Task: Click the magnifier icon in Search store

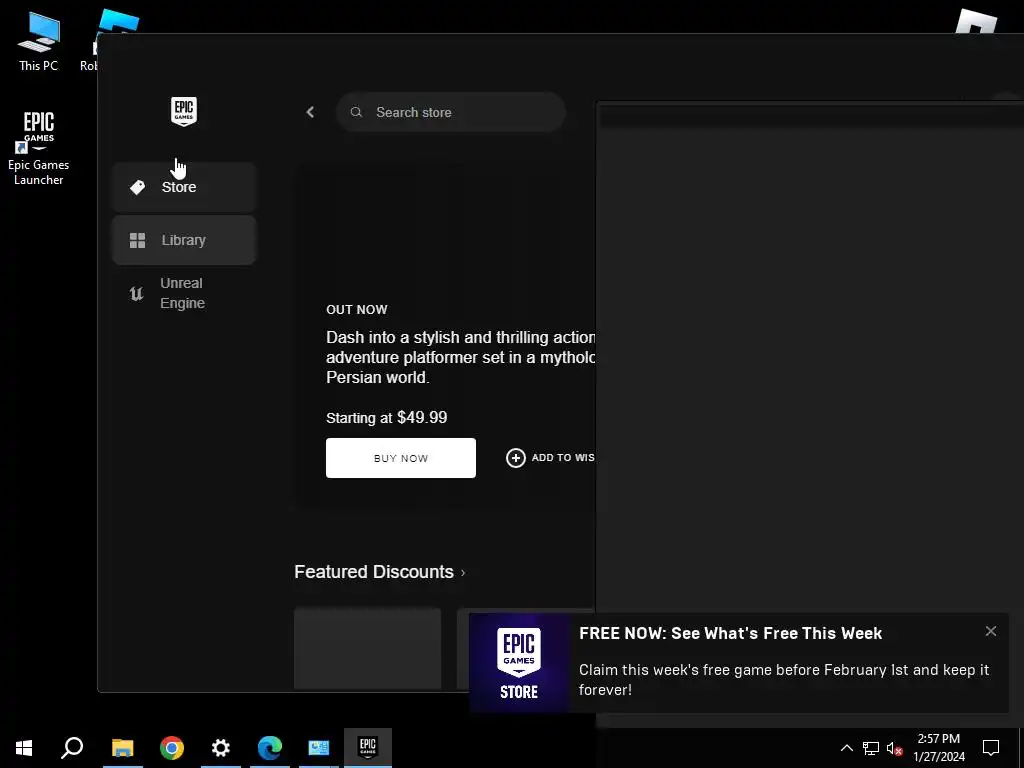Action: pos(356,112)
